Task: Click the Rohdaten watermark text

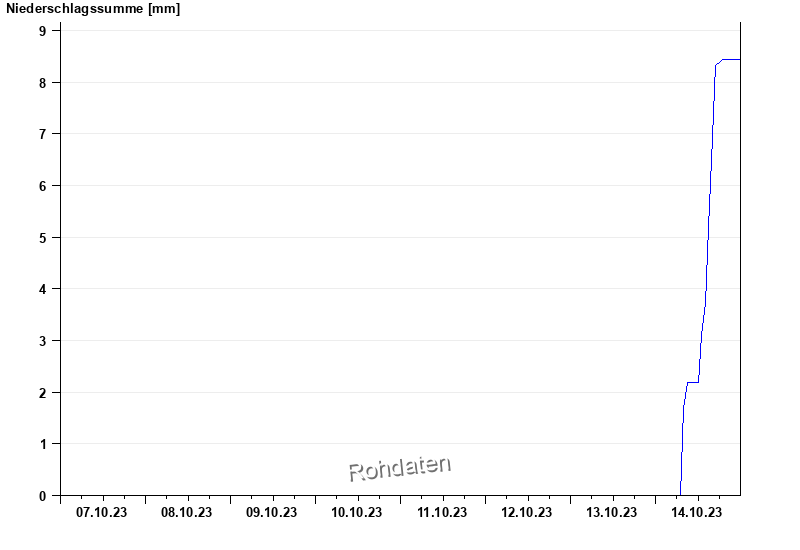Action: coord(400,467)
